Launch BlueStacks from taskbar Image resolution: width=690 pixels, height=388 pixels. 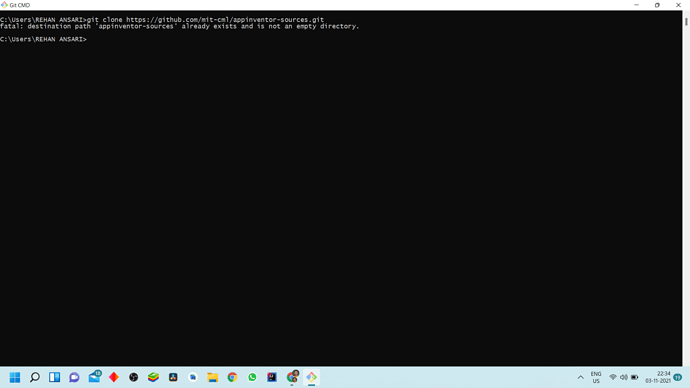click(x=154, y=377)
